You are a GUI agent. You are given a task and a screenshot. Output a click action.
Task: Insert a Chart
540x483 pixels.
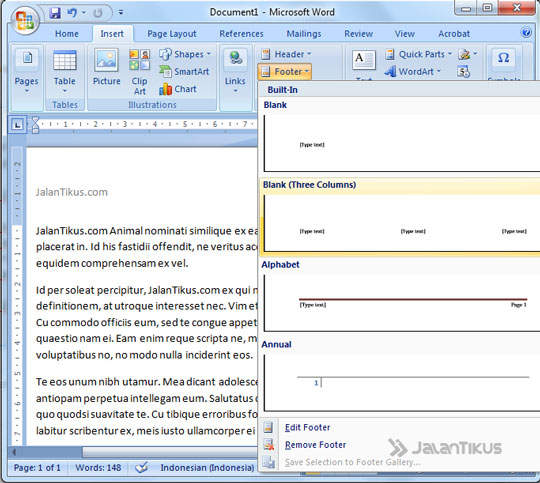(178, 89)
